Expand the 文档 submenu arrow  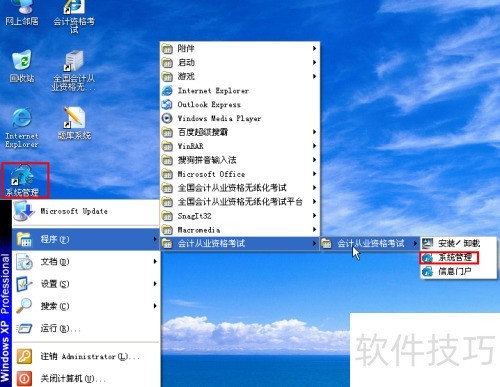pos(155,262)
